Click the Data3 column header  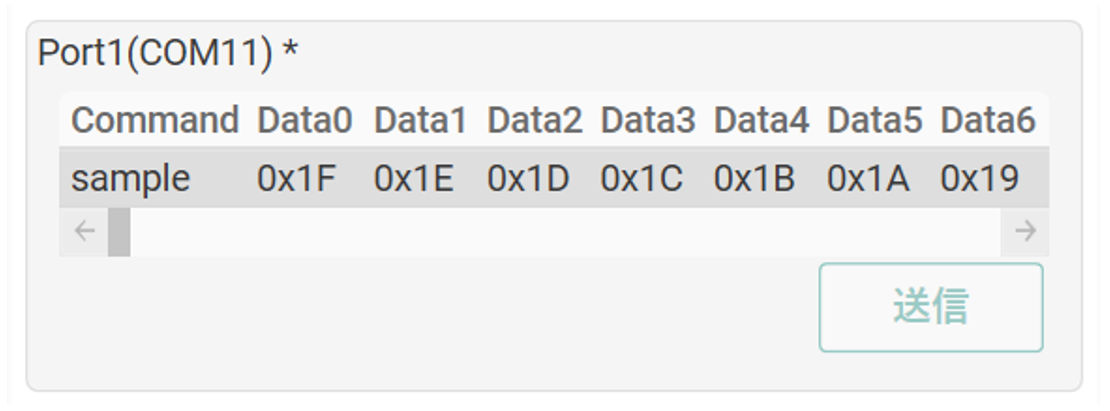click(x=647, y=121)
